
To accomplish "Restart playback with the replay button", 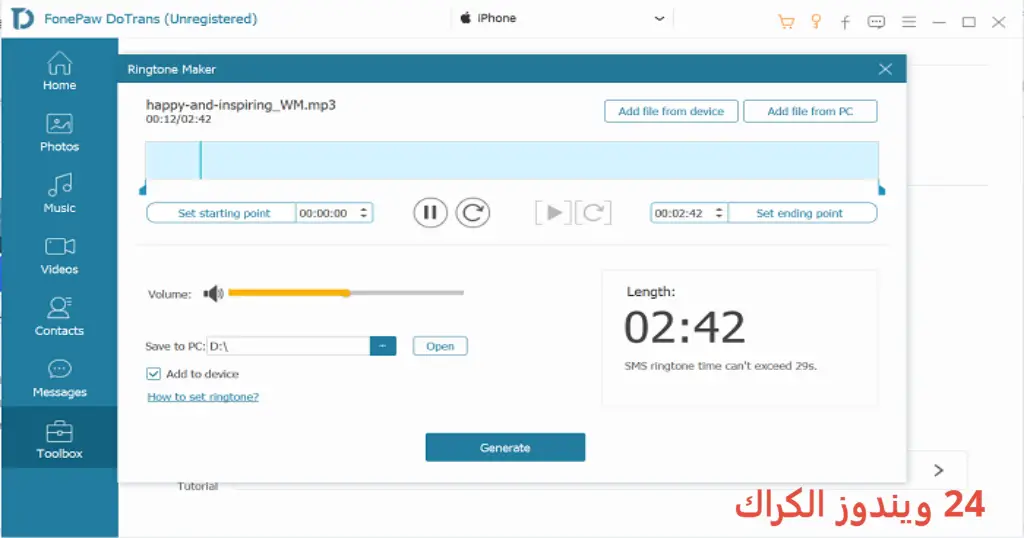I will [473, 212].
